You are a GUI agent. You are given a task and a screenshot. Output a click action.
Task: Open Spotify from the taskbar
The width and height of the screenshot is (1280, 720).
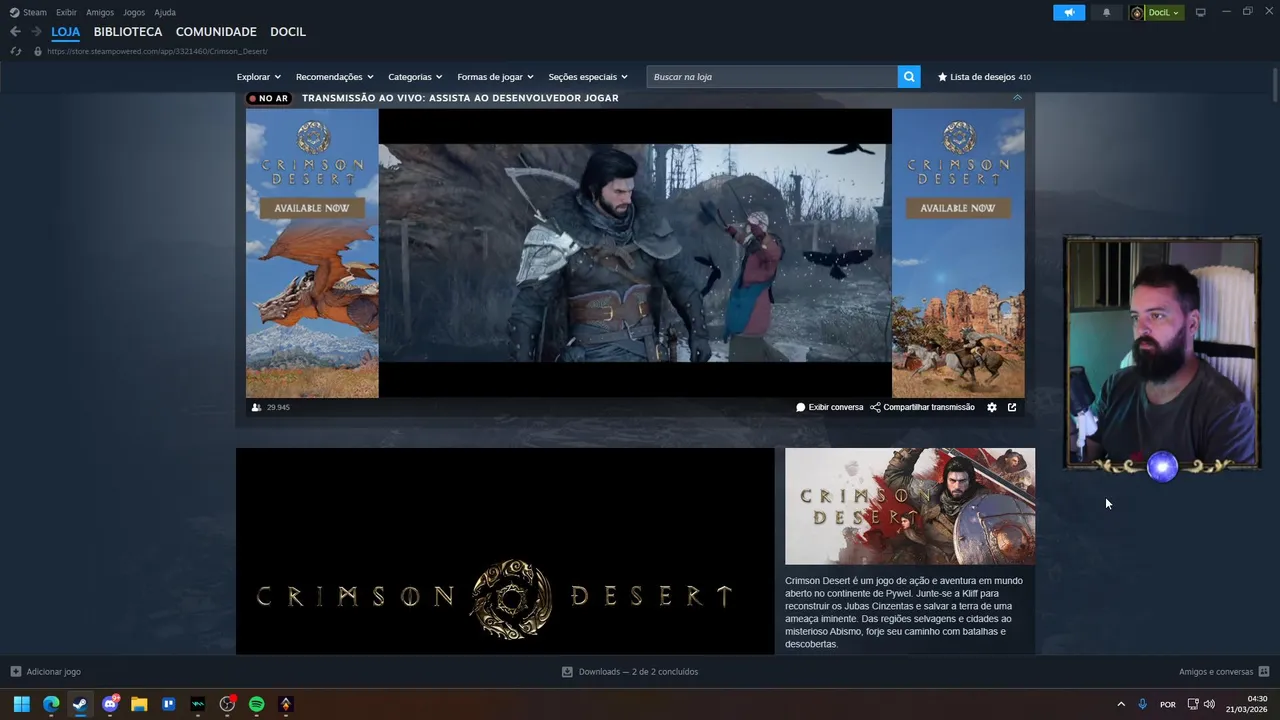pyautogui.click(x=256, y=704)
